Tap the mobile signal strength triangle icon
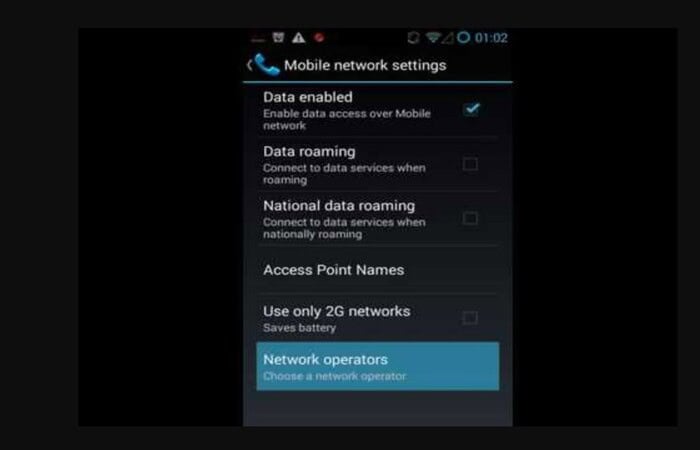700x450 pixels. coord(448,38)
